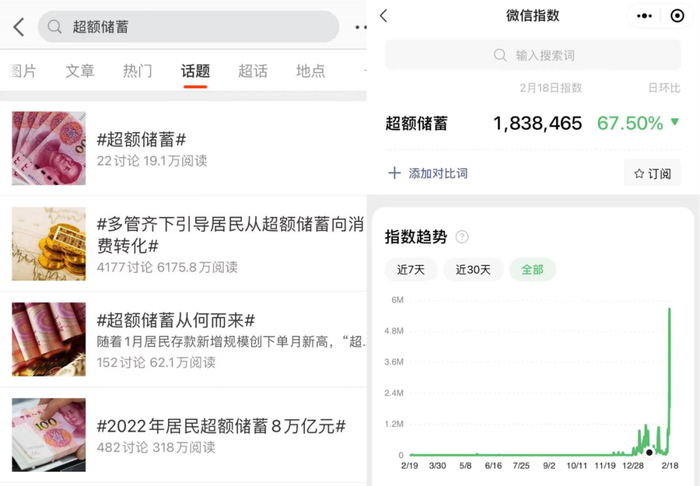Close mini program with the target circle icon
700x486 pixels.
click(x=677, y=16)
